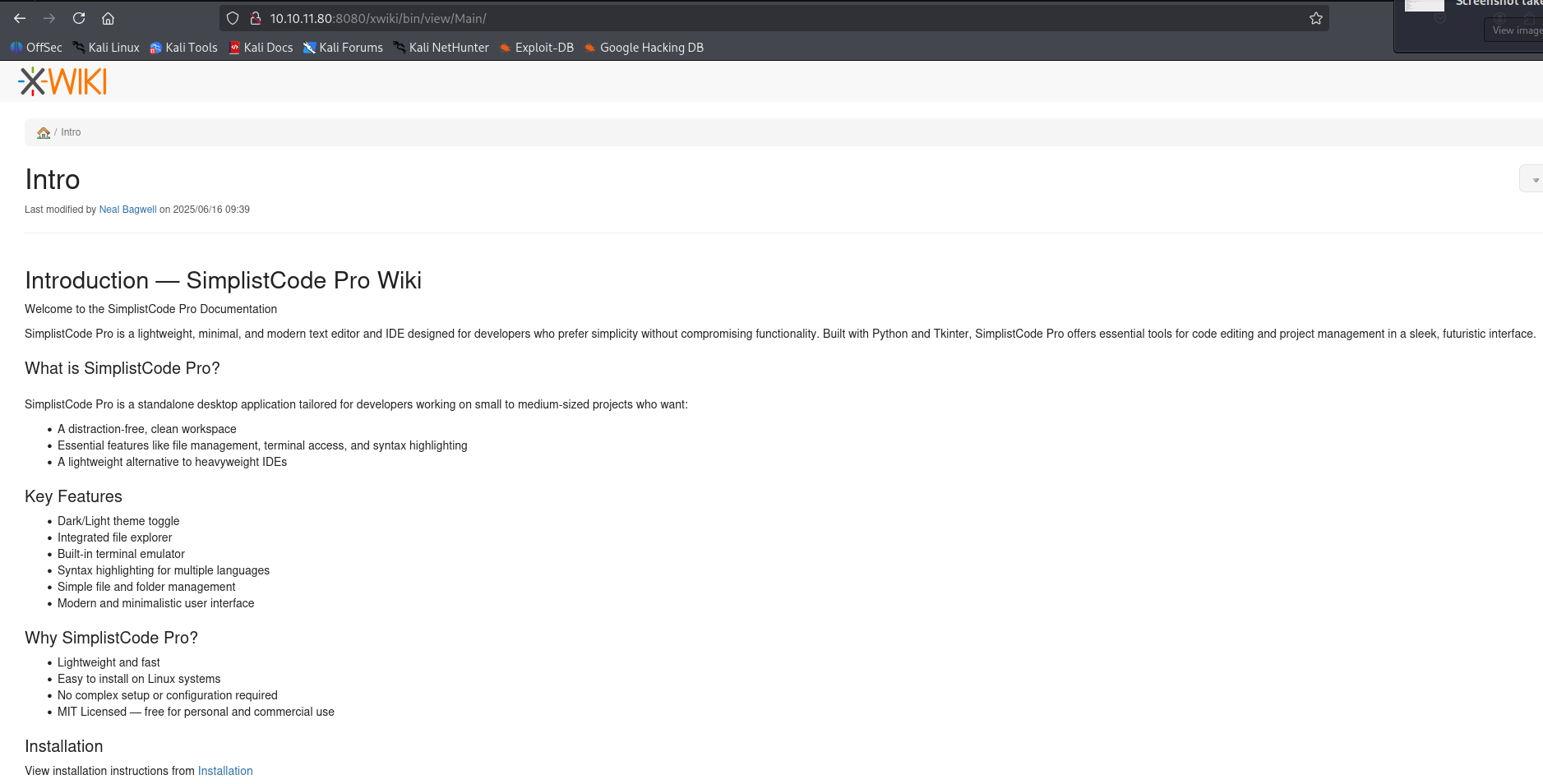Click the bullet A lightweight alternative to heavyweight IDEs
Image resolution: width=1543 pixels, height=784 pixels.
click(x=172, y=462)
